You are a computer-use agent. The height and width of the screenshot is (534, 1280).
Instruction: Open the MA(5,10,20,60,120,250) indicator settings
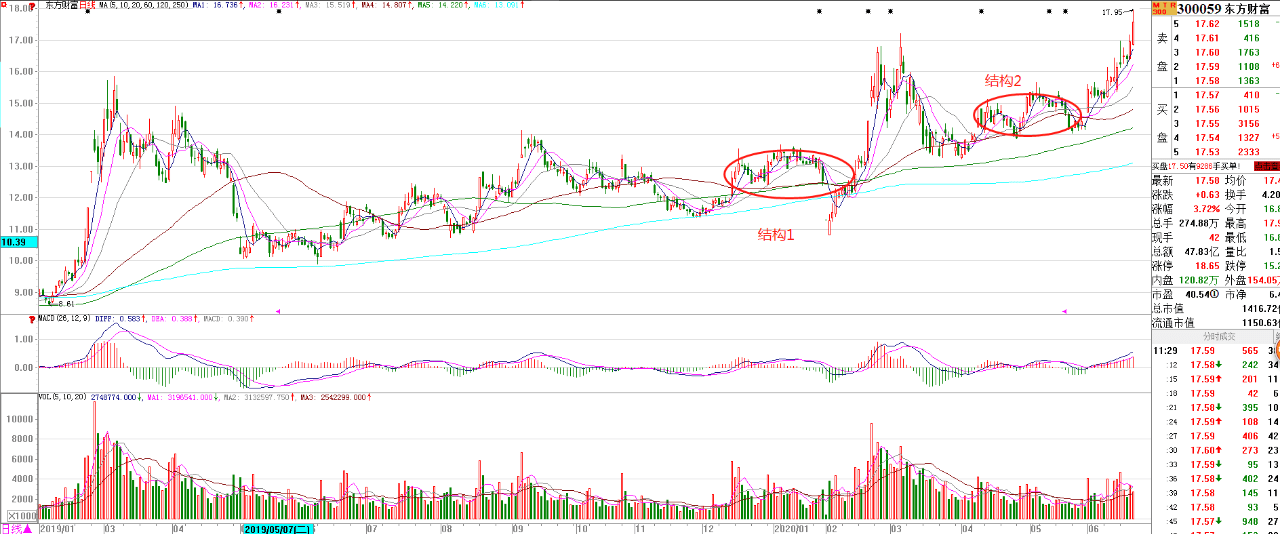click(142, 5)
